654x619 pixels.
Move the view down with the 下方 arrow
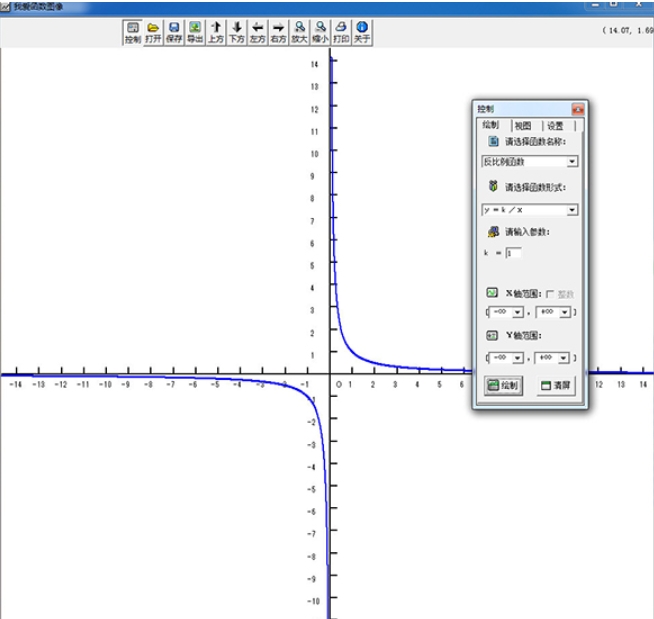click(237, 33)
